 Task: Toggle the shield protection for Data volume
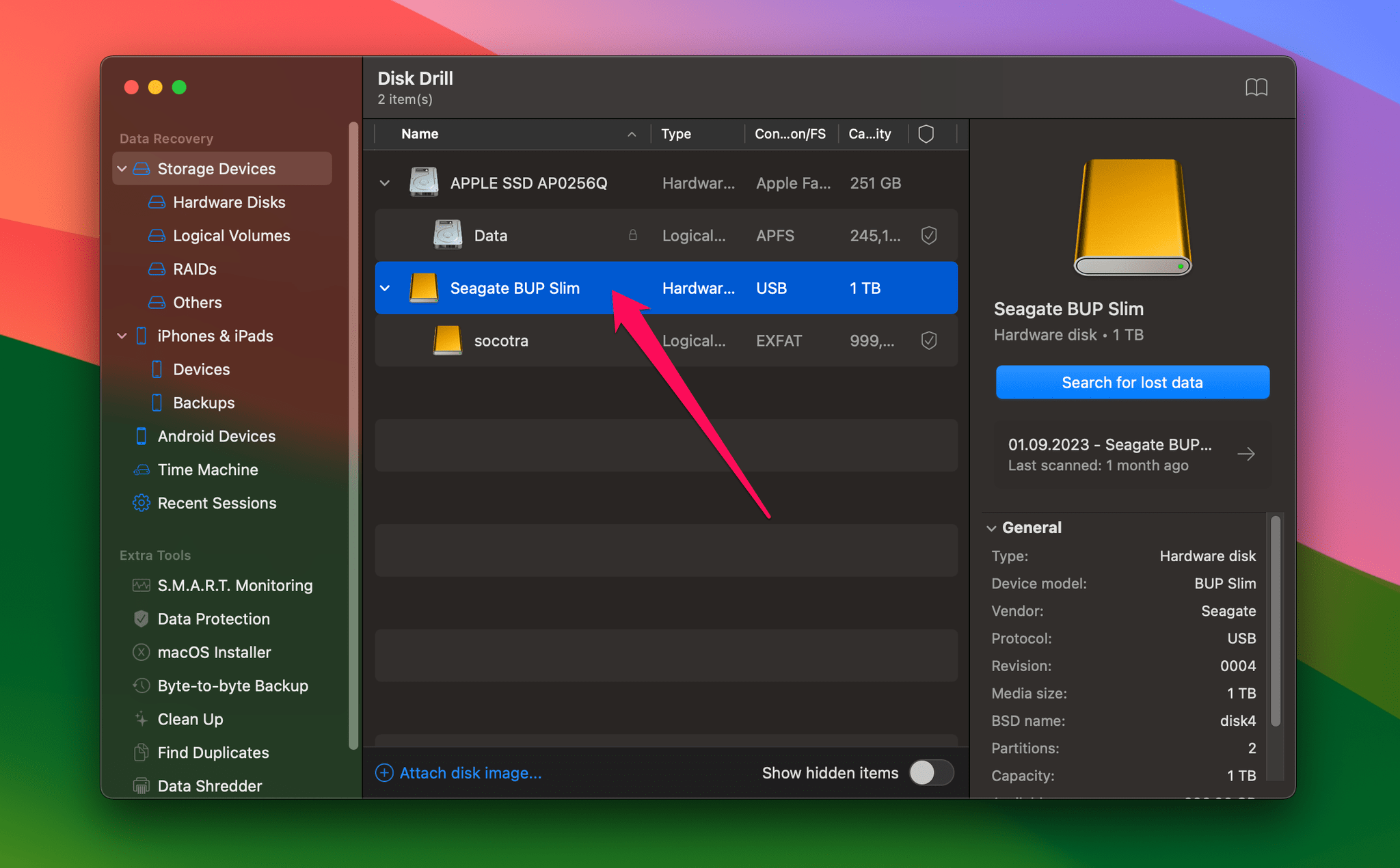pyautogui.click(x=929, y=235)
